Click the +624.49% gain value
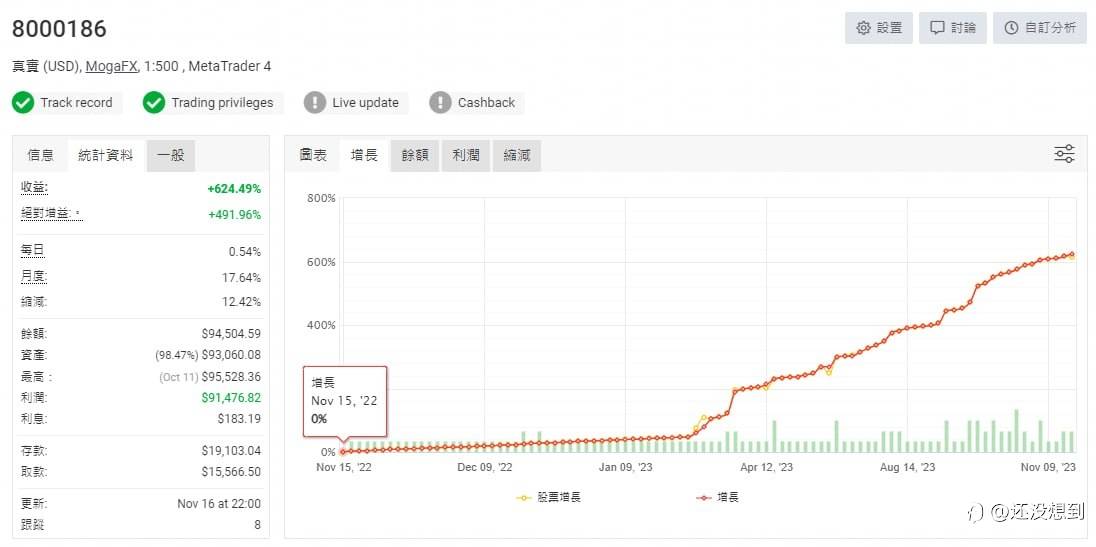The height and width of the screenshot is (547, 1096). pos(234,189)
